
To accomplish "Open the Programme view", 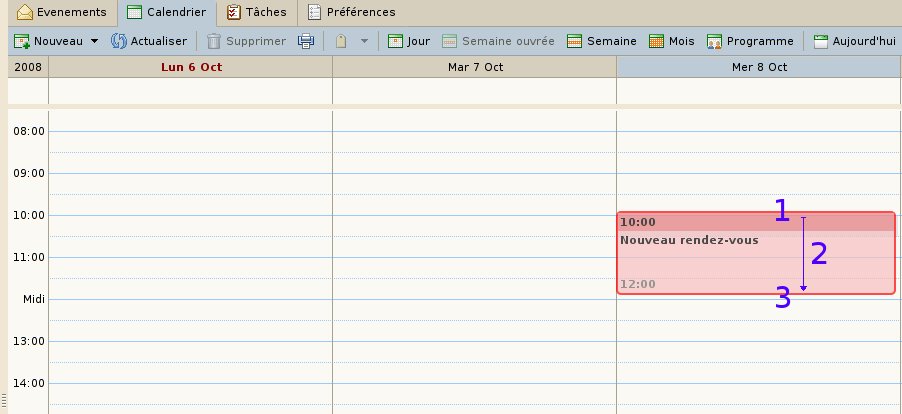I will (x=749, y=41).
